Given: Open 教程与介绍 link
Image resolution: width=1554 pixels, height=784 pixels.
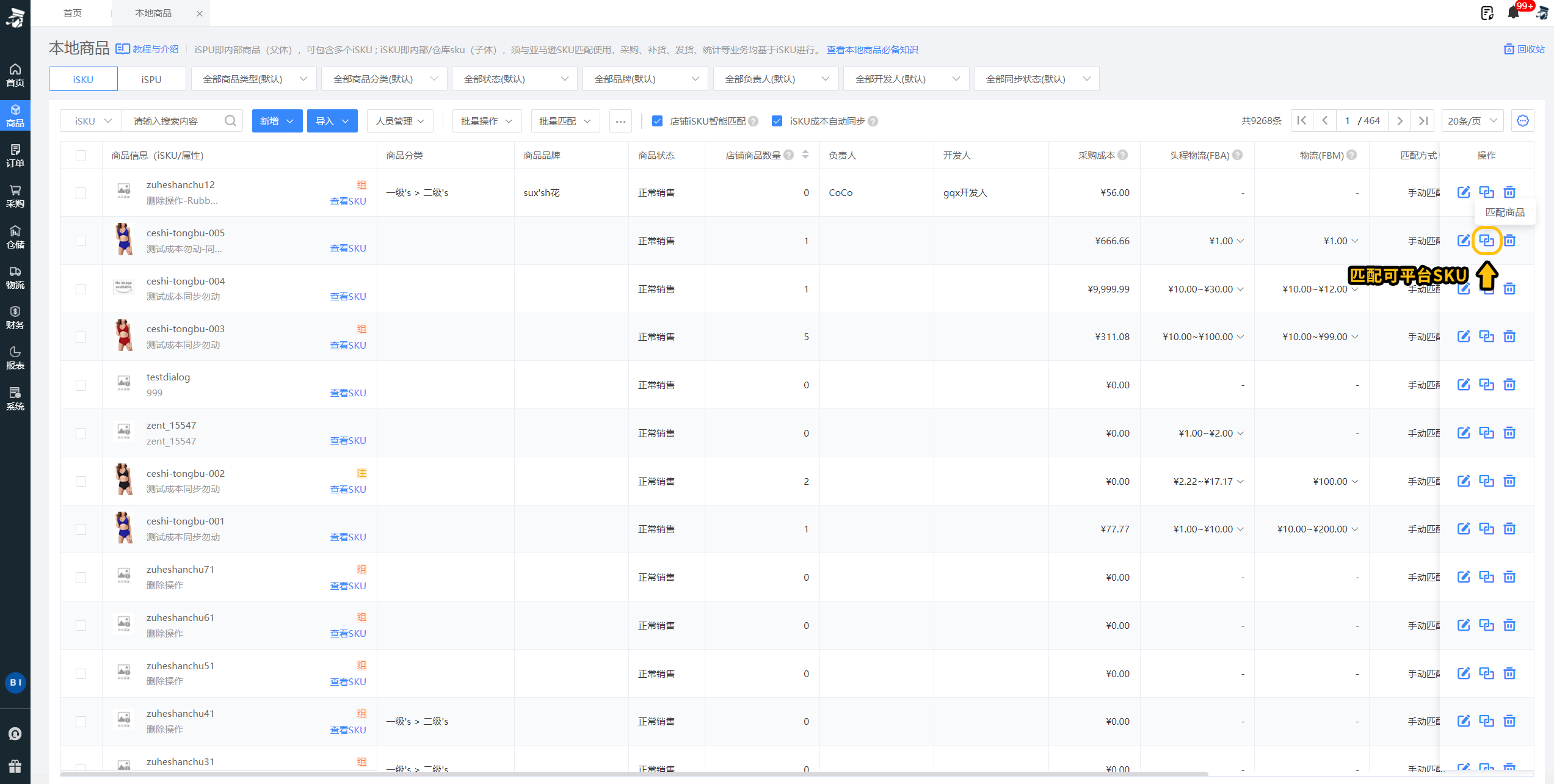Looking at the screenshot, I should click(x=148, y=49).
